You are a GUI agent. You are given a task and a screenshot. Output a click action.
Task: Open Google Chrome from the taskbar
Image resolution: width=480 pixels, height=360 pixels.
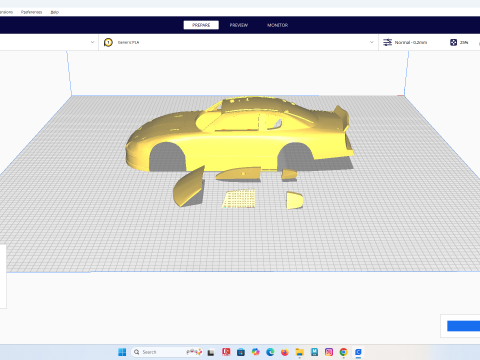(343, 352)
